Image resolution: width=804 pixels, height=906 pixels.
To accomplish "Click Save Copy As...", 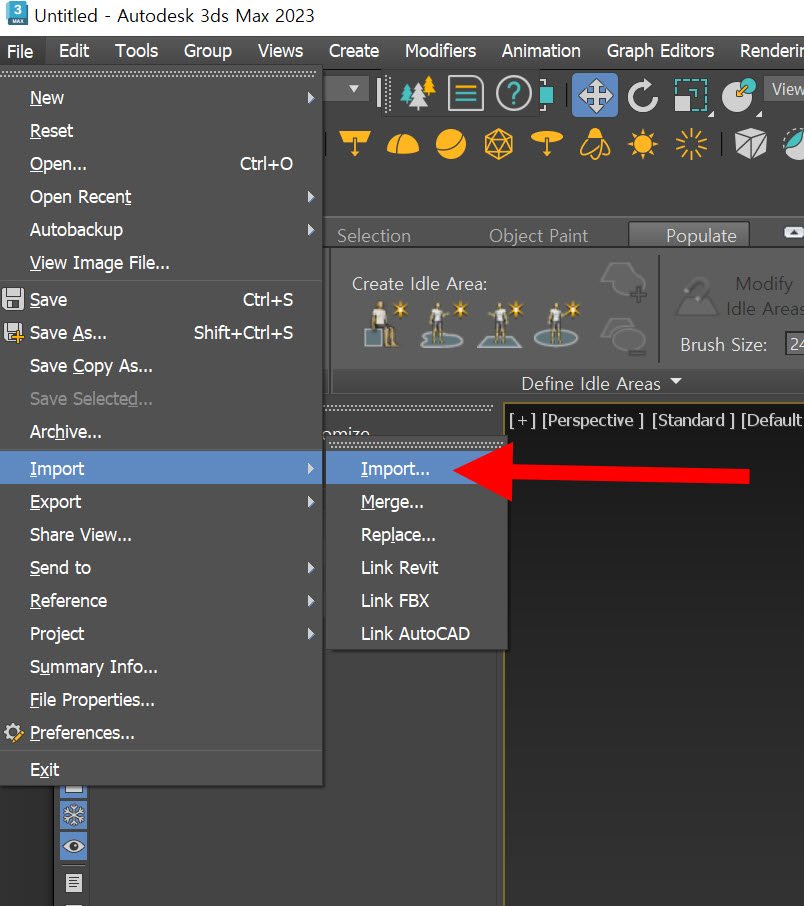I will pos(161,366).
